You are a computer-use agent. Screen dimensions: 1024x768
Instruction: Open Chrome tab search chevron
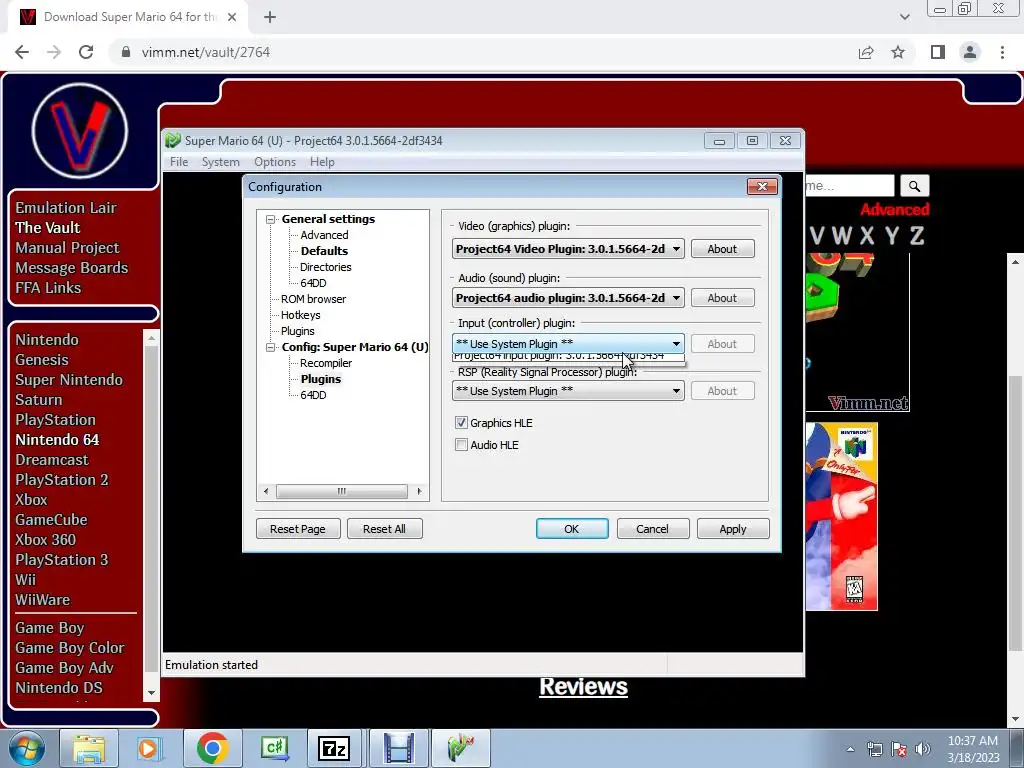[x=904, y=17]
